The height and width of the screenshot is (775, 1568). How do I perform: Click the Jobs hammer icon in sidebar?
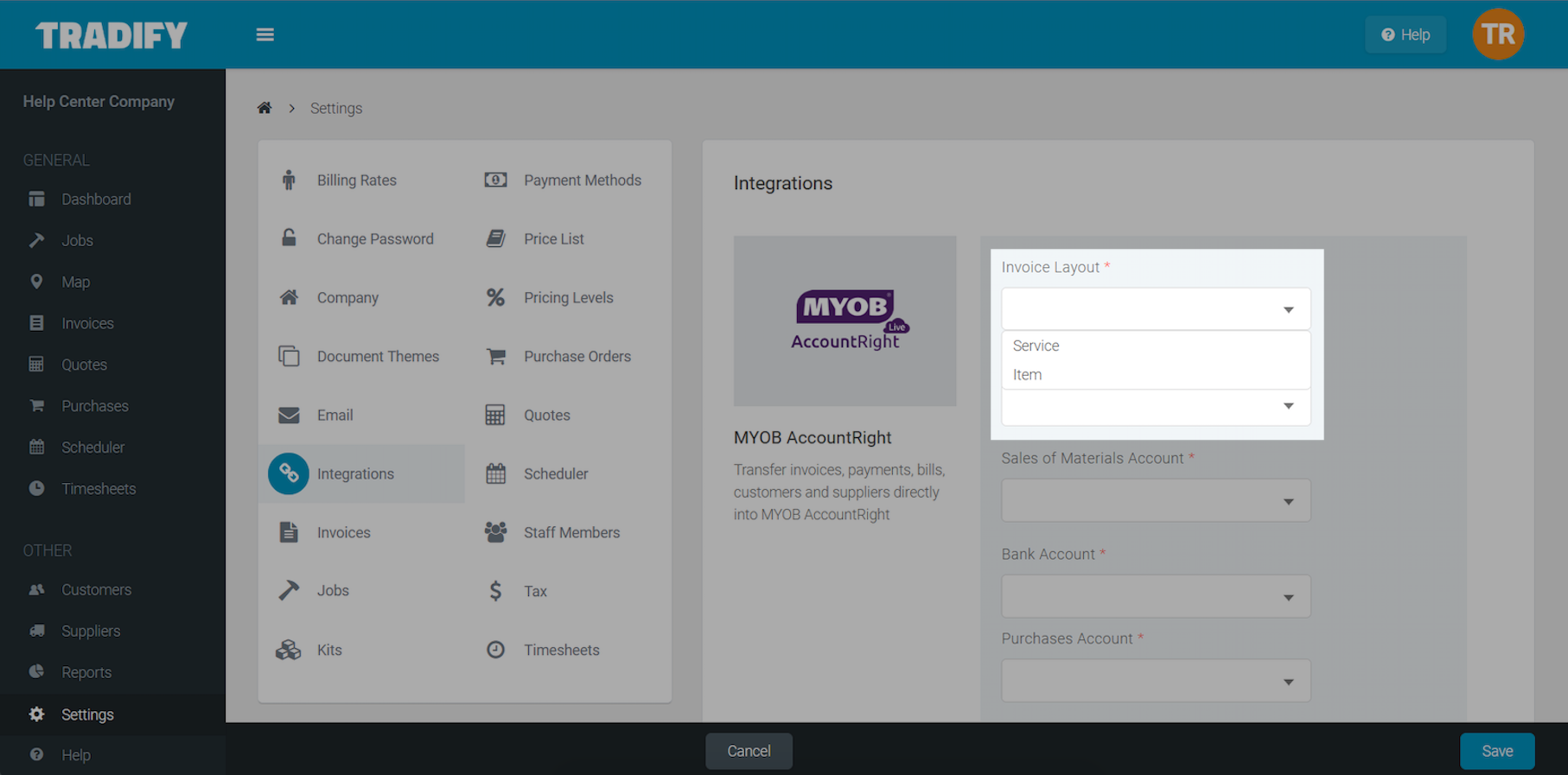point(36,240)
